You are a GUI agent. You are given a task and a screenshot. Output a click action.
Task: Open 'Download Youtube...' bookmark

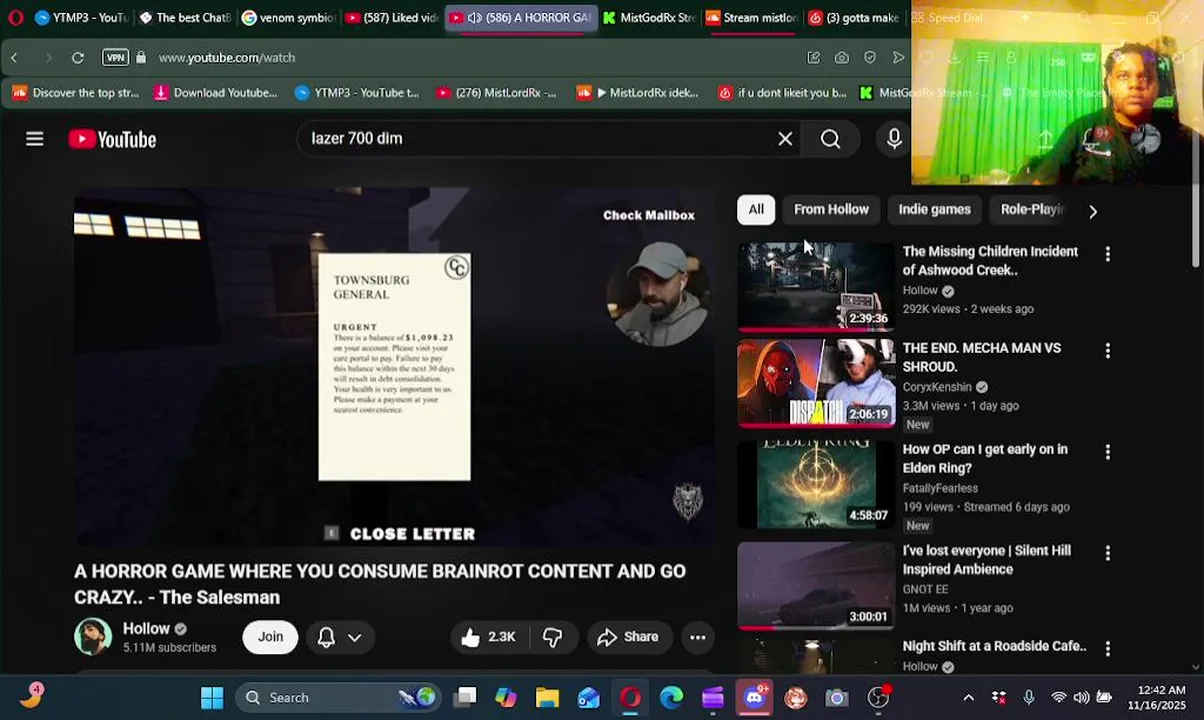[x=215, y=93]
